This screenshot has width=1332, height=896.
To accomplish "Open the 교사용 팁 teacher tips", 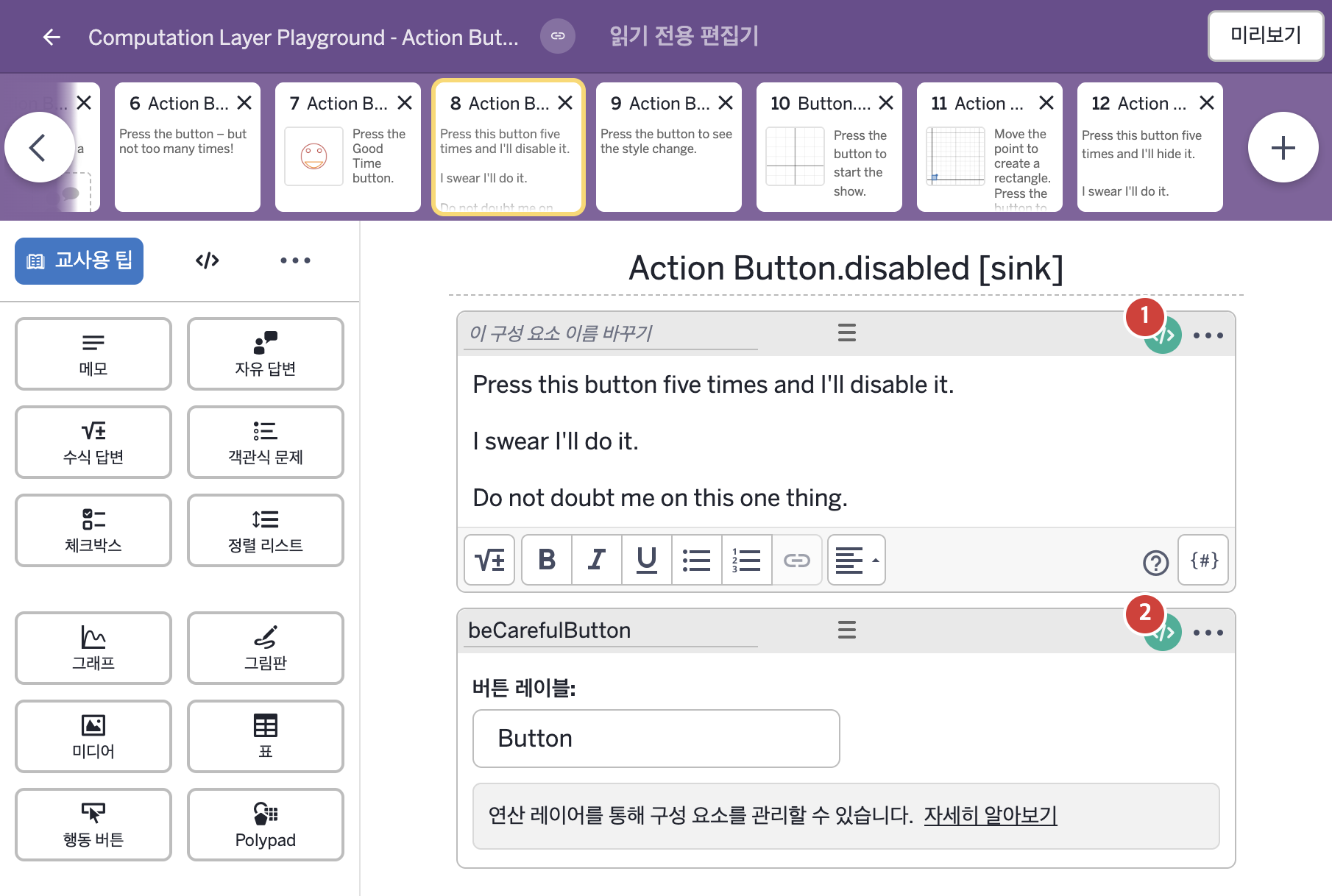I will click(x=79, y=260).
